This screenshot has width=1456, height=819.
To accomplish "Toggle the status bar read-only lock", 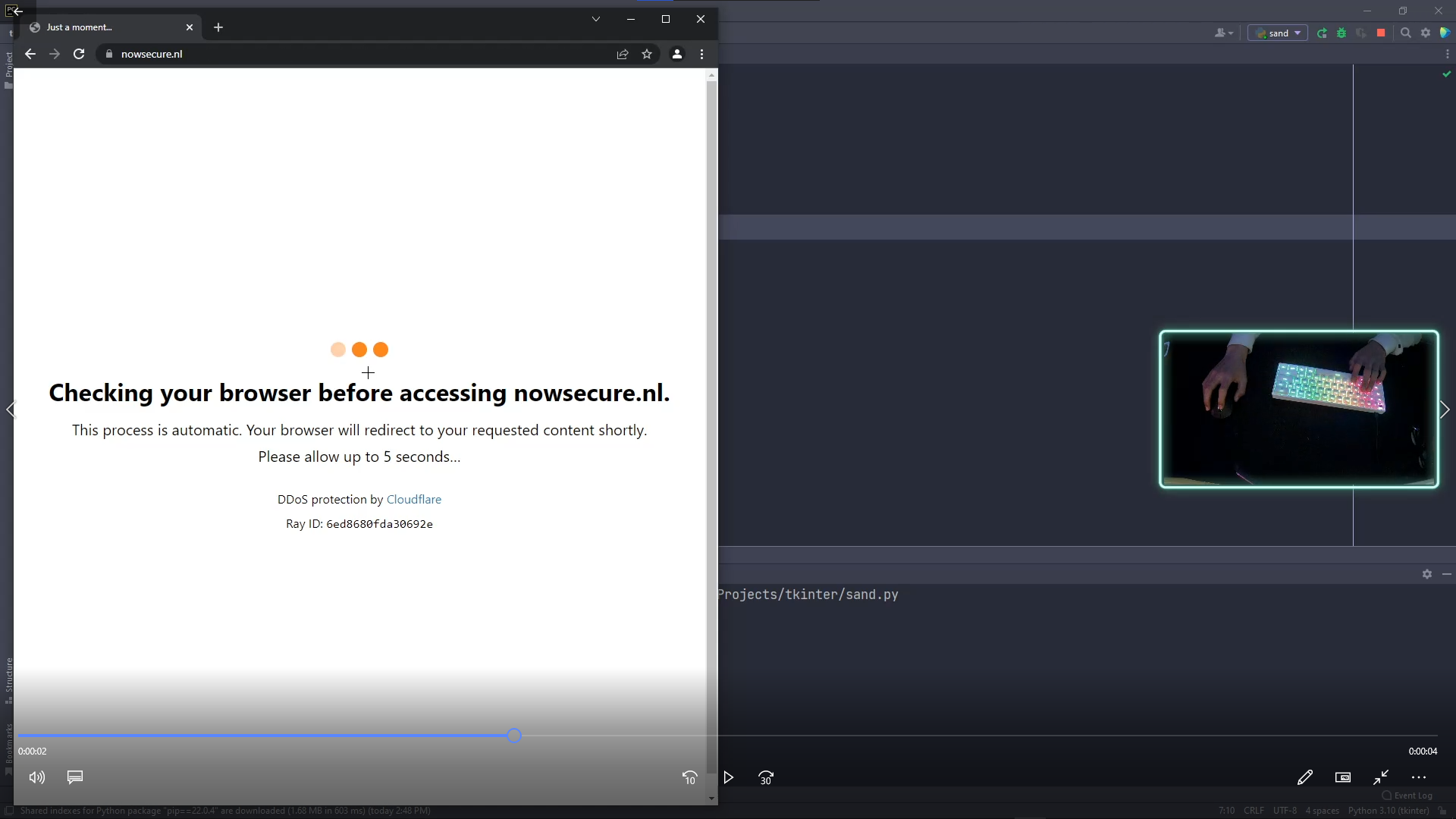I will point(1442,811).
